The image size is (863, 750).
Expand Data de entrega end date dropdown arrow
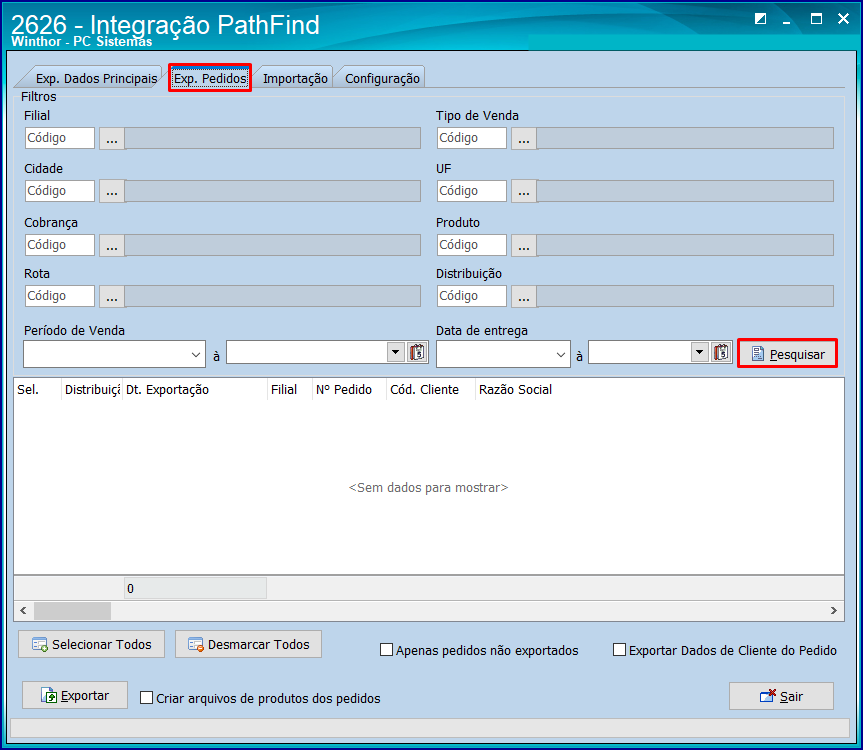(699, 352)
